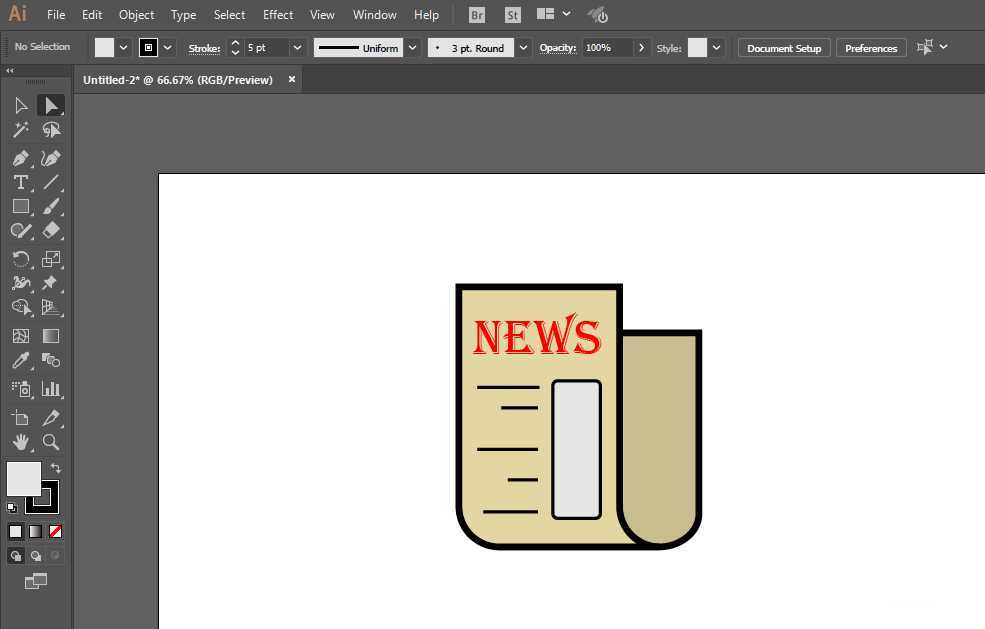Pick the Paintbrush tool
The width and height of the screenshot is (985, 629).
click(x=51, y=206)
